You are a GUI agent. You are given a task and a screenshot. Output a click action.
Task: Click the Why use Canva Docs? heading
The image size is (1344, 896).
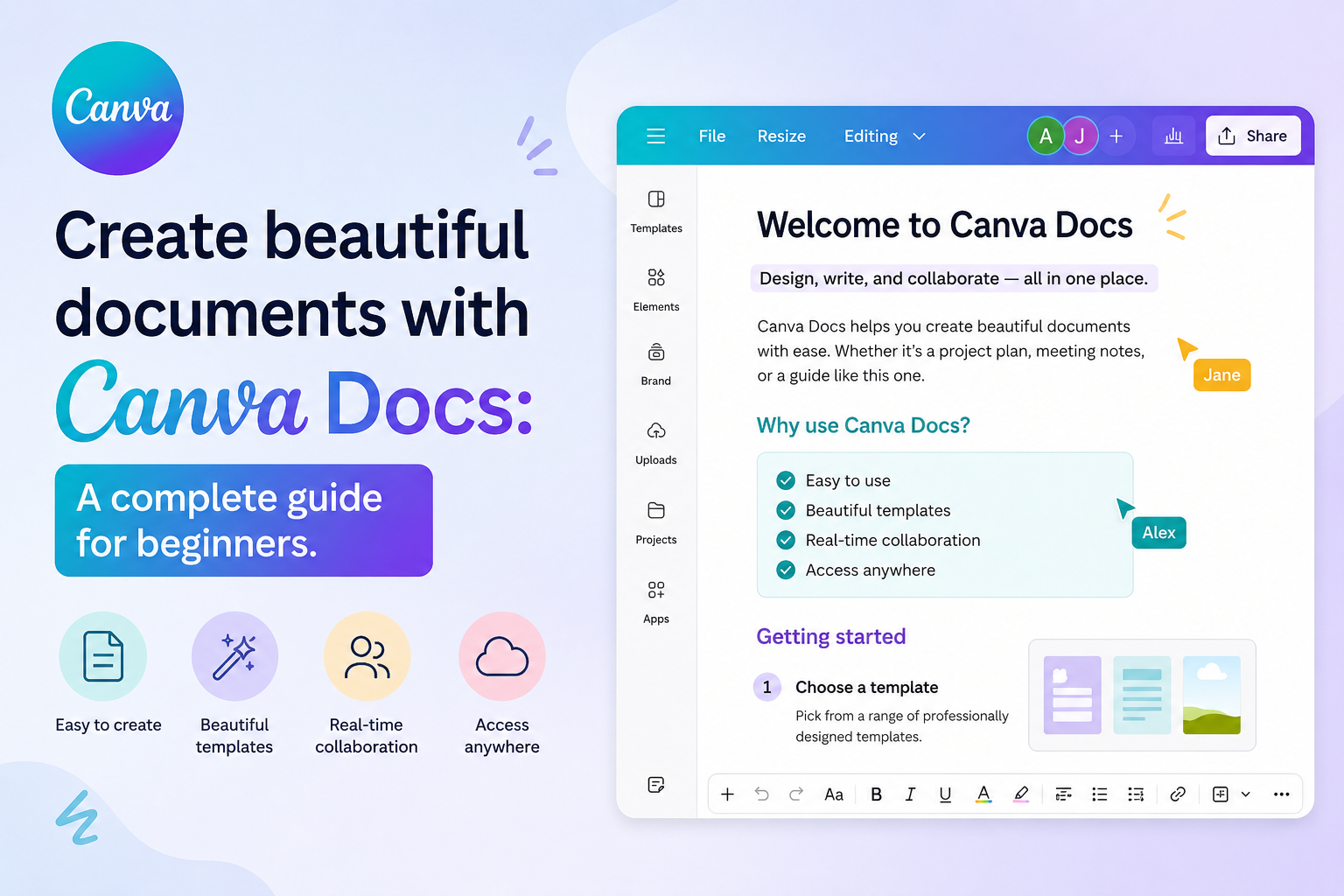[864, 425]
